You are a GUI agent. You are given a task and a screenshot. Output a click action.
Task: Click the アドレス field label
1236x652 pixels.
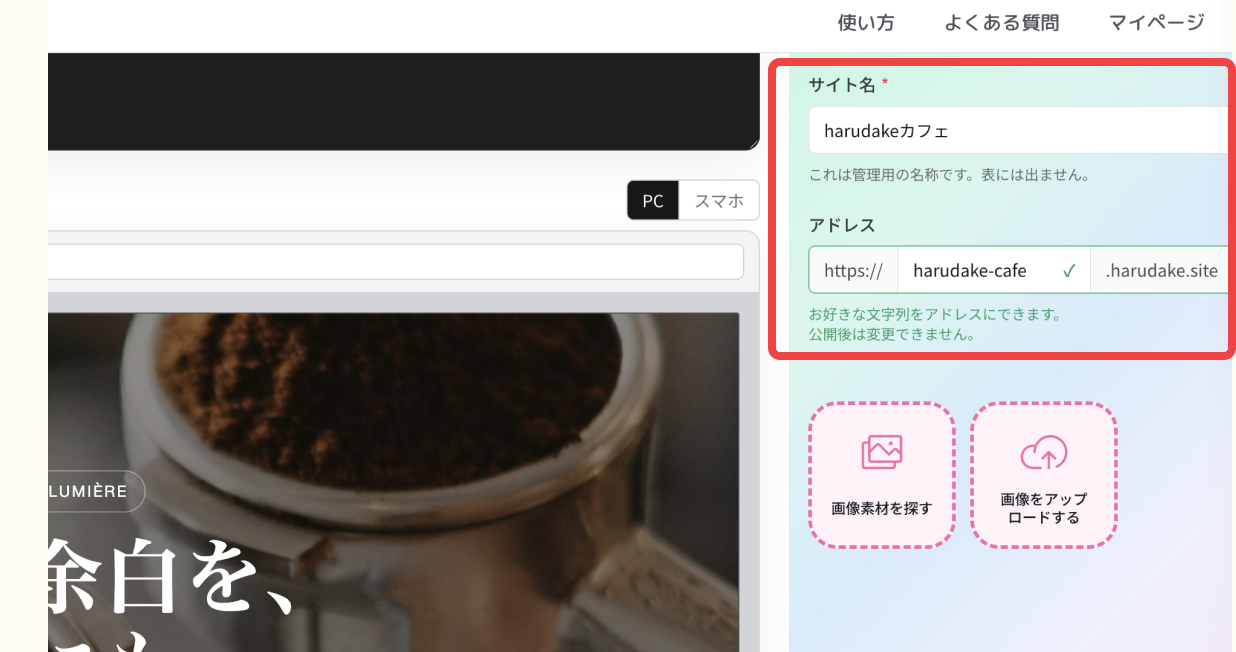[842, 225]
